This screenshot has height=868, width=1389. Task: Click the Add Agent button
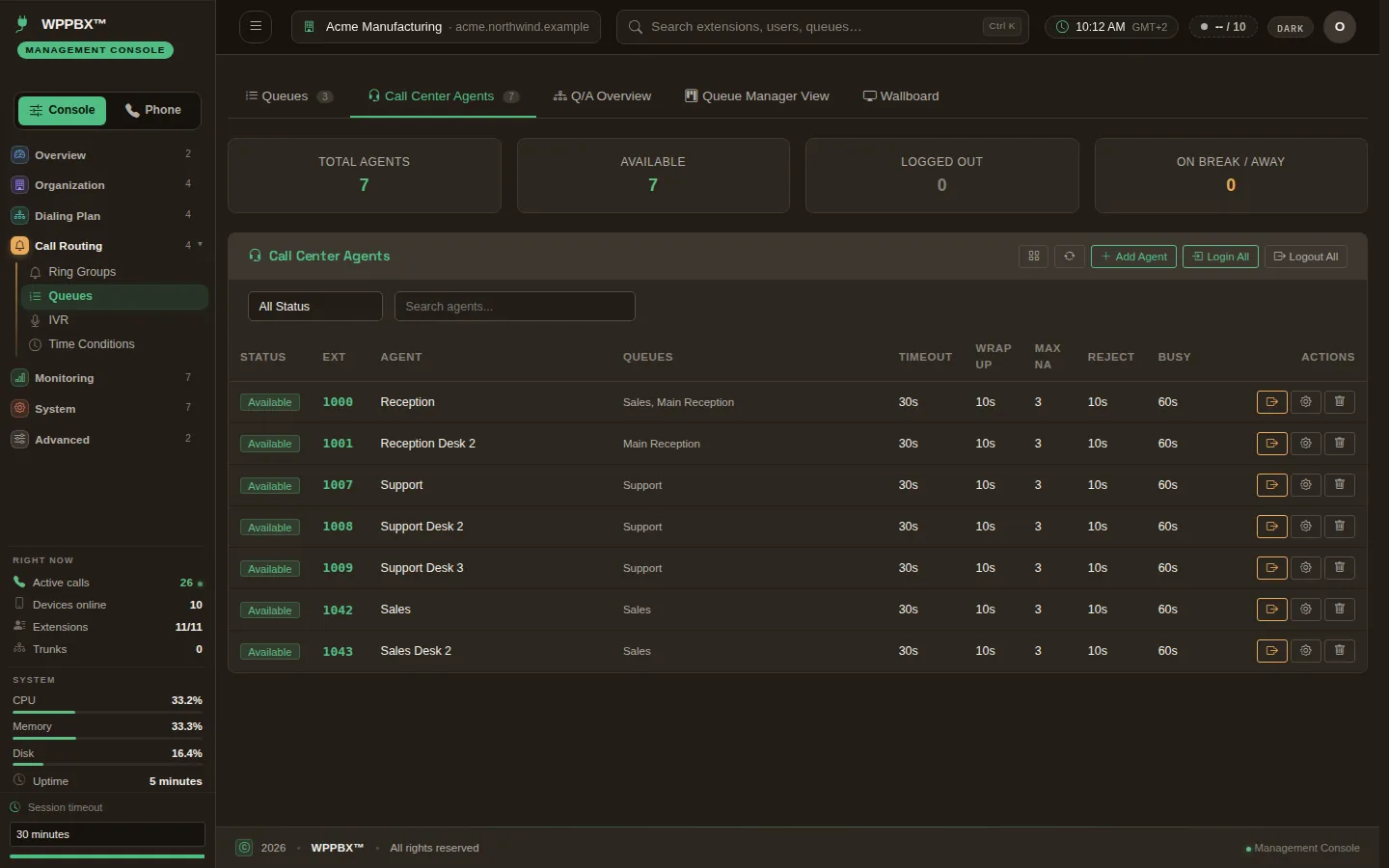click(1133, 257)
